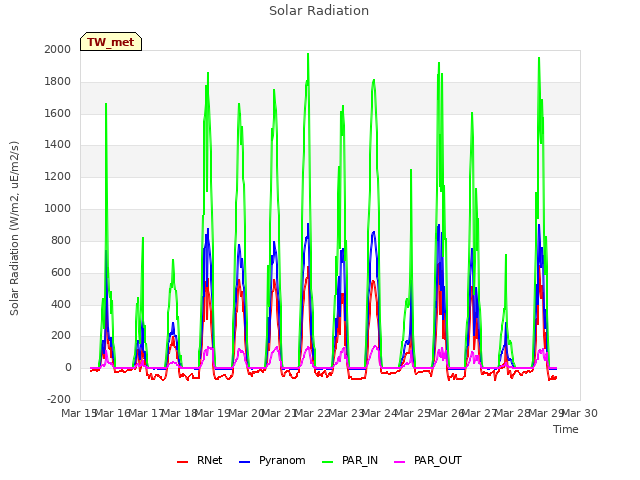
Task: Click the y-axis label Solar Radiation (W/m2, uE/m2/s)
Action: 14,228
